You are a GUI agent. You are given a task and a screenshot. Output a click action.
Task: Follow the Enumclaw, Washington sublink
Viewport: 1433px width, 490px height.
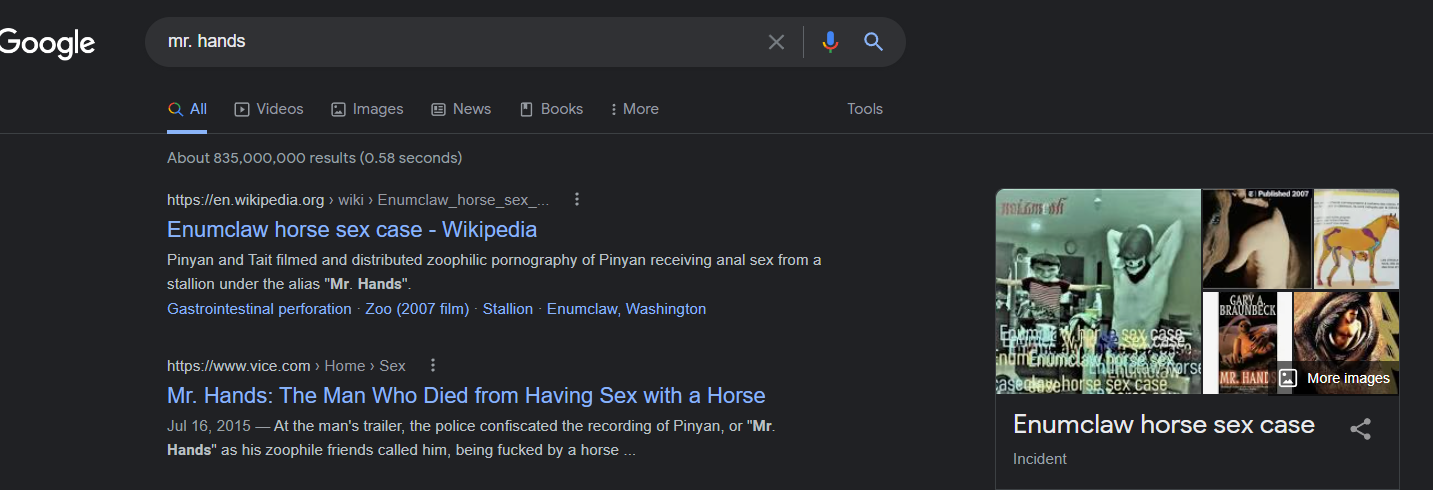(626, 309)
